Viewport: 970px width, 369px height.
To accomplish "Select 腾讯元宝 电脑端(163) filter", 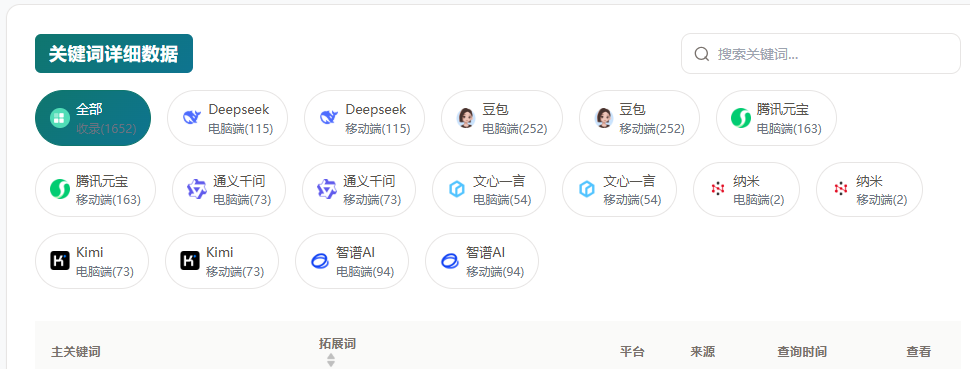I will point(776,118).
